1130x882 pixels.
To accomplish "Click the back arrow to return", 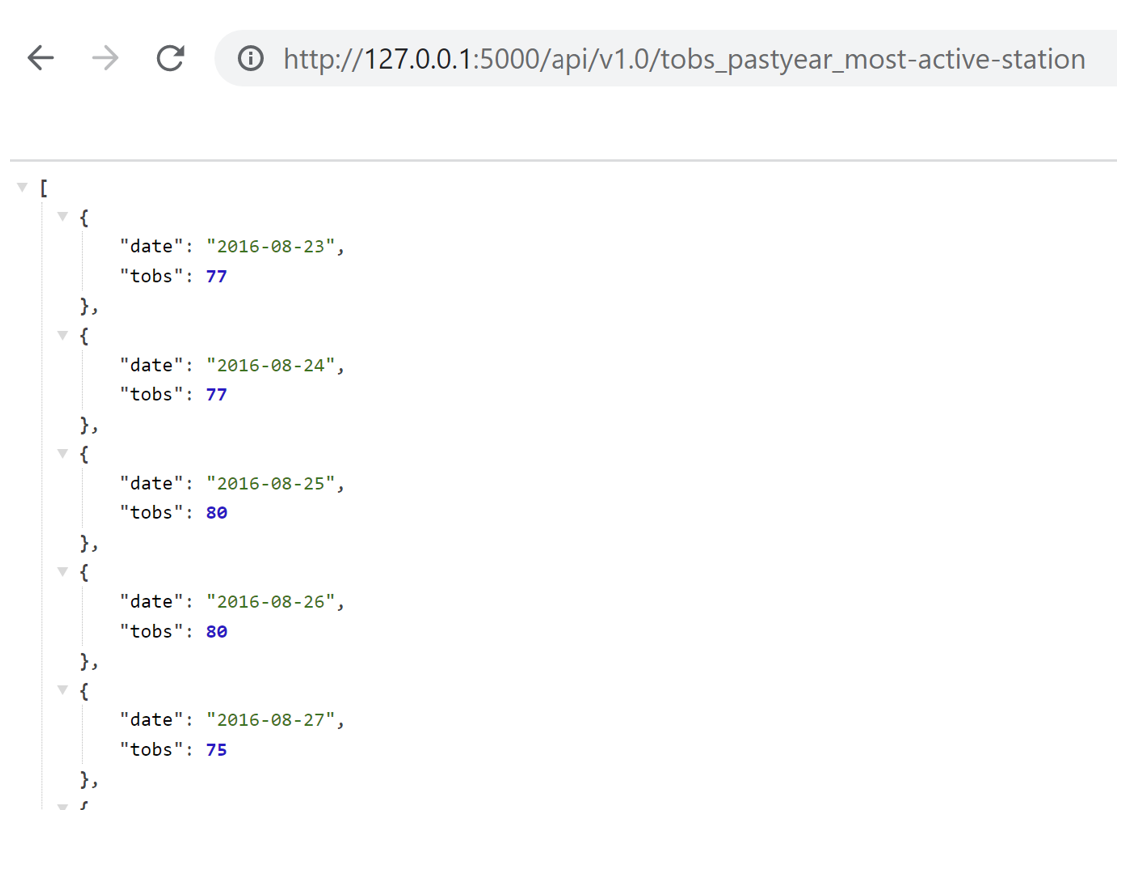I will 40,58.
